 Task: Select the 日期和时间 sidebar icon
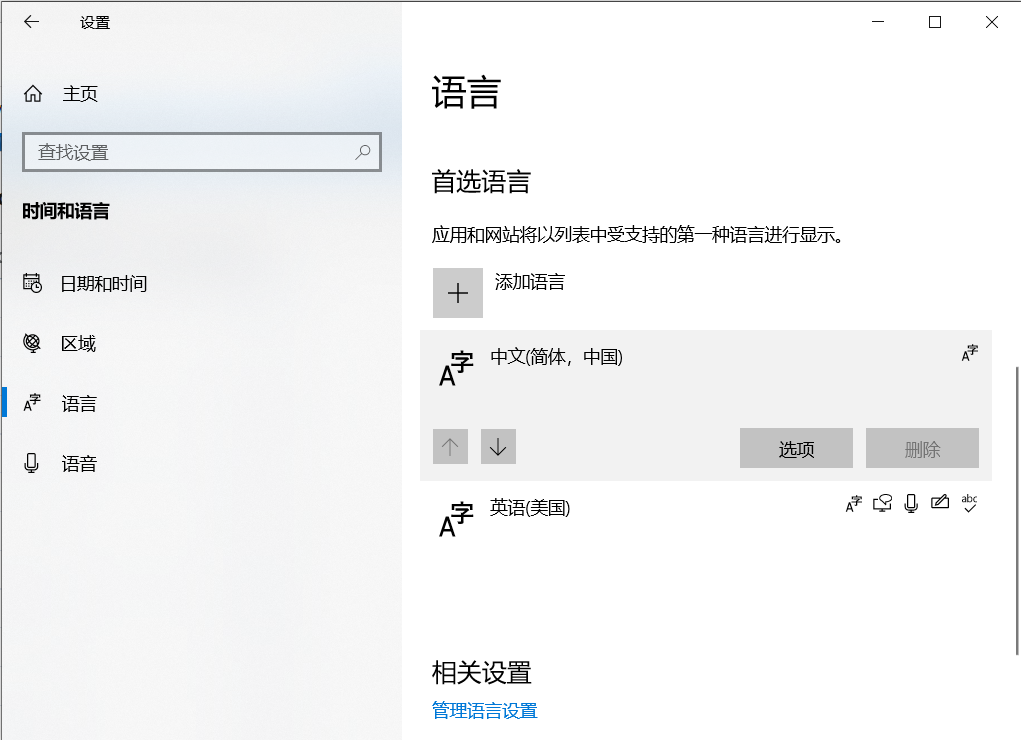click(33, 283)
